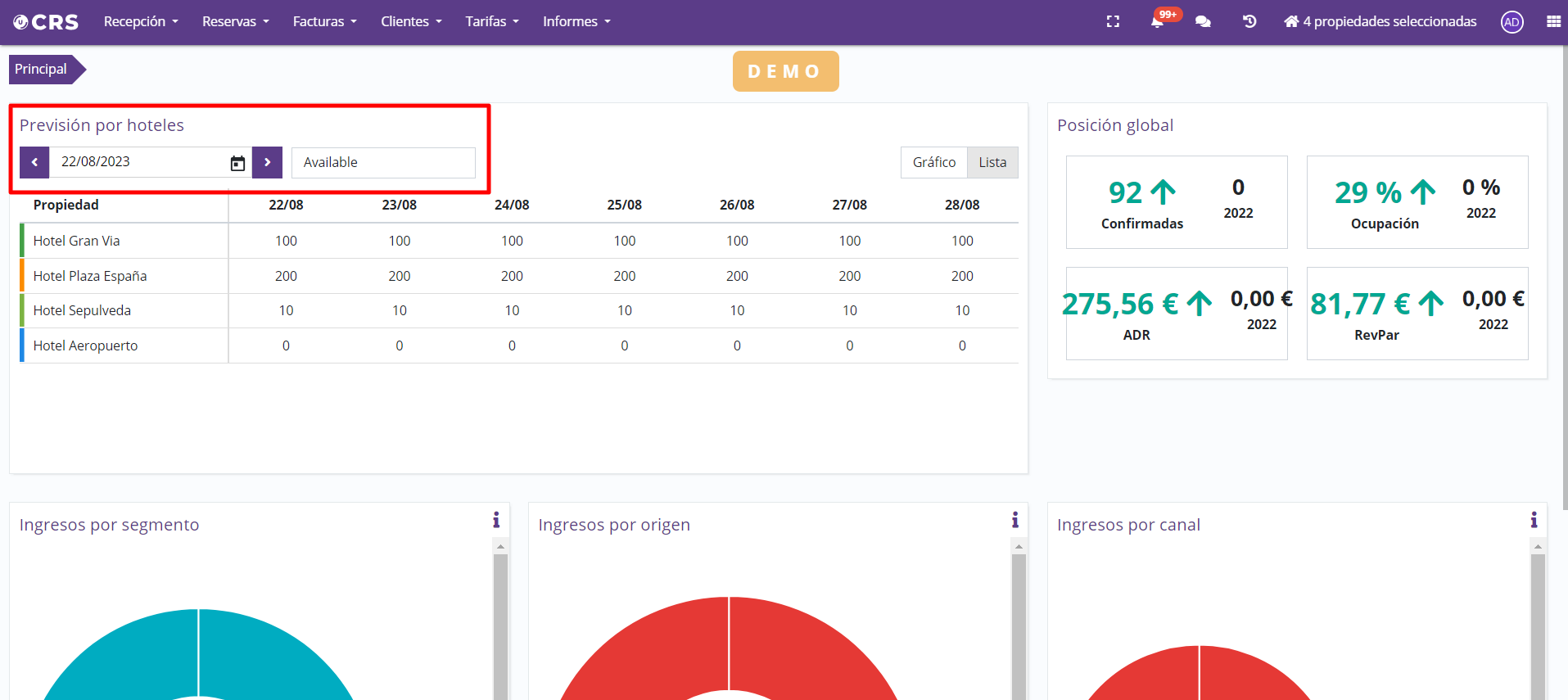Switch forecast view to Gráfico

(x=934, y=162)
